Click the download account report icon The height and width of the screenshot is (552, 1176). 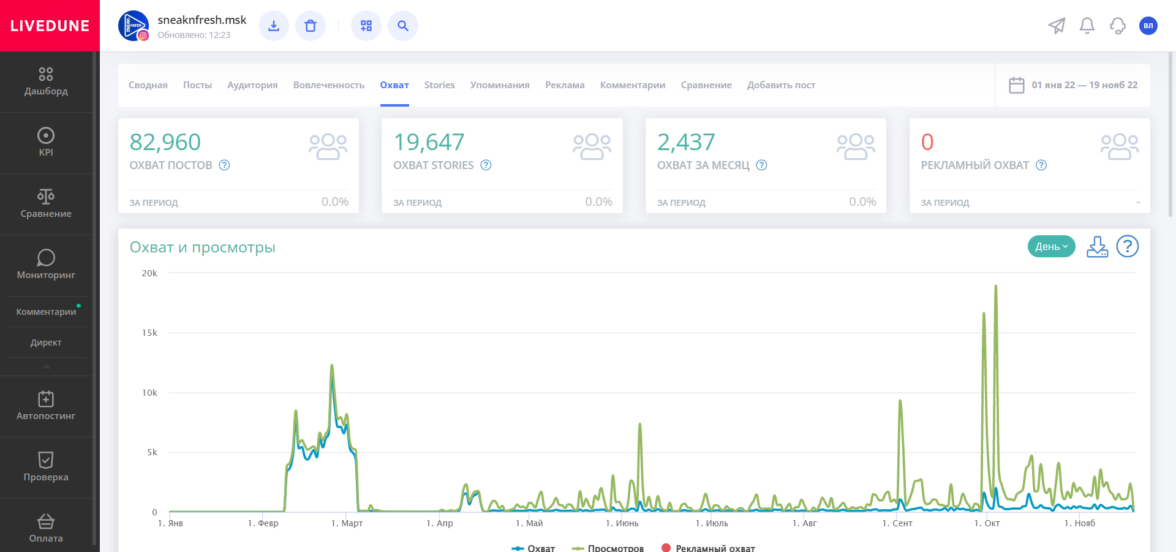pos(273,26)
